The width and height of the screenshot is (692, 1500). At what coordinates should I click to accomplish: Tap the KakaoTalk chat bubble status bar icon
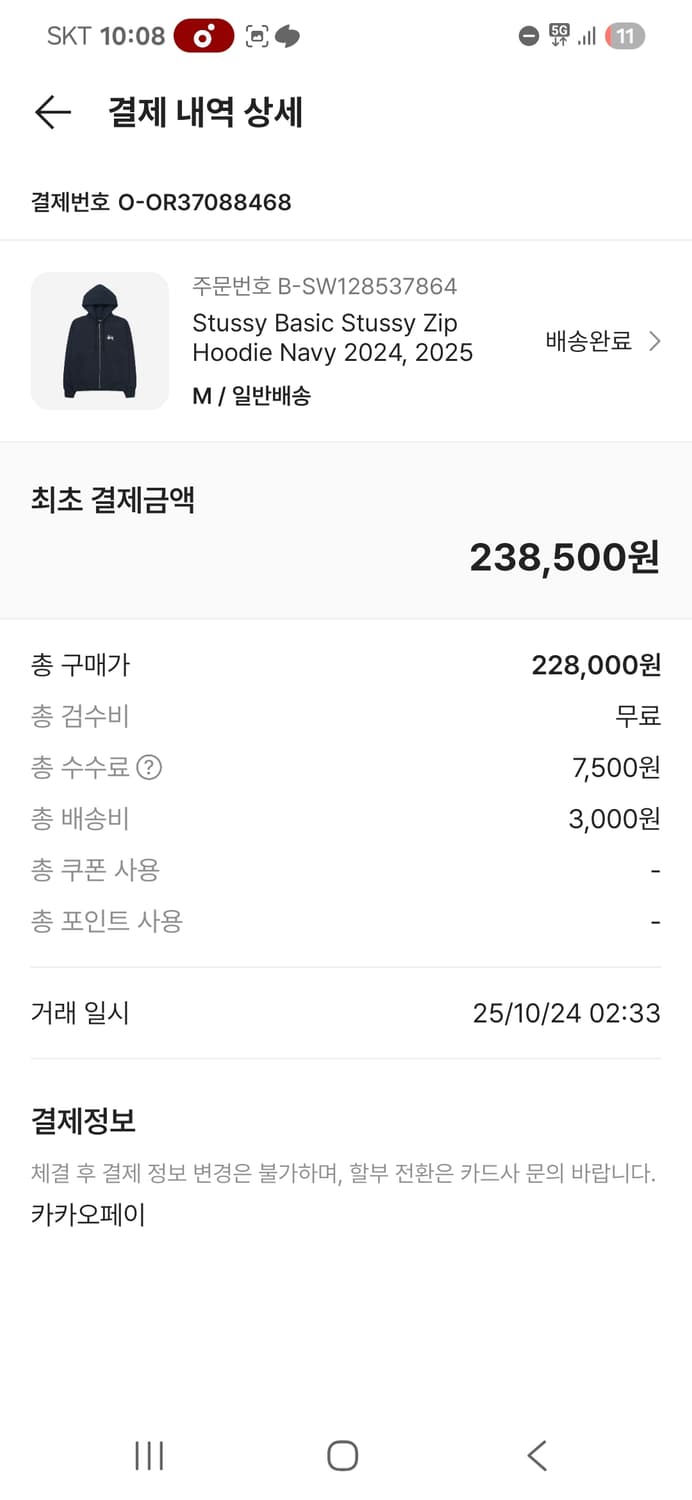[x=289, y=35]
